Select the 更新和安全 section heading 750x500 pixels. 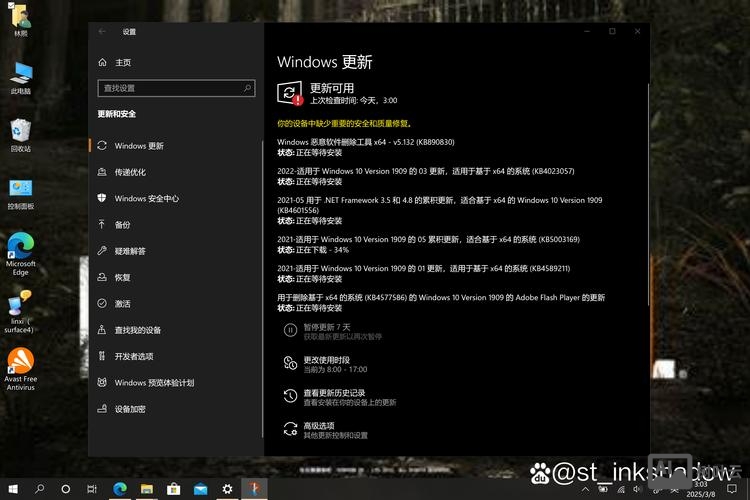[x=117, y=114]
